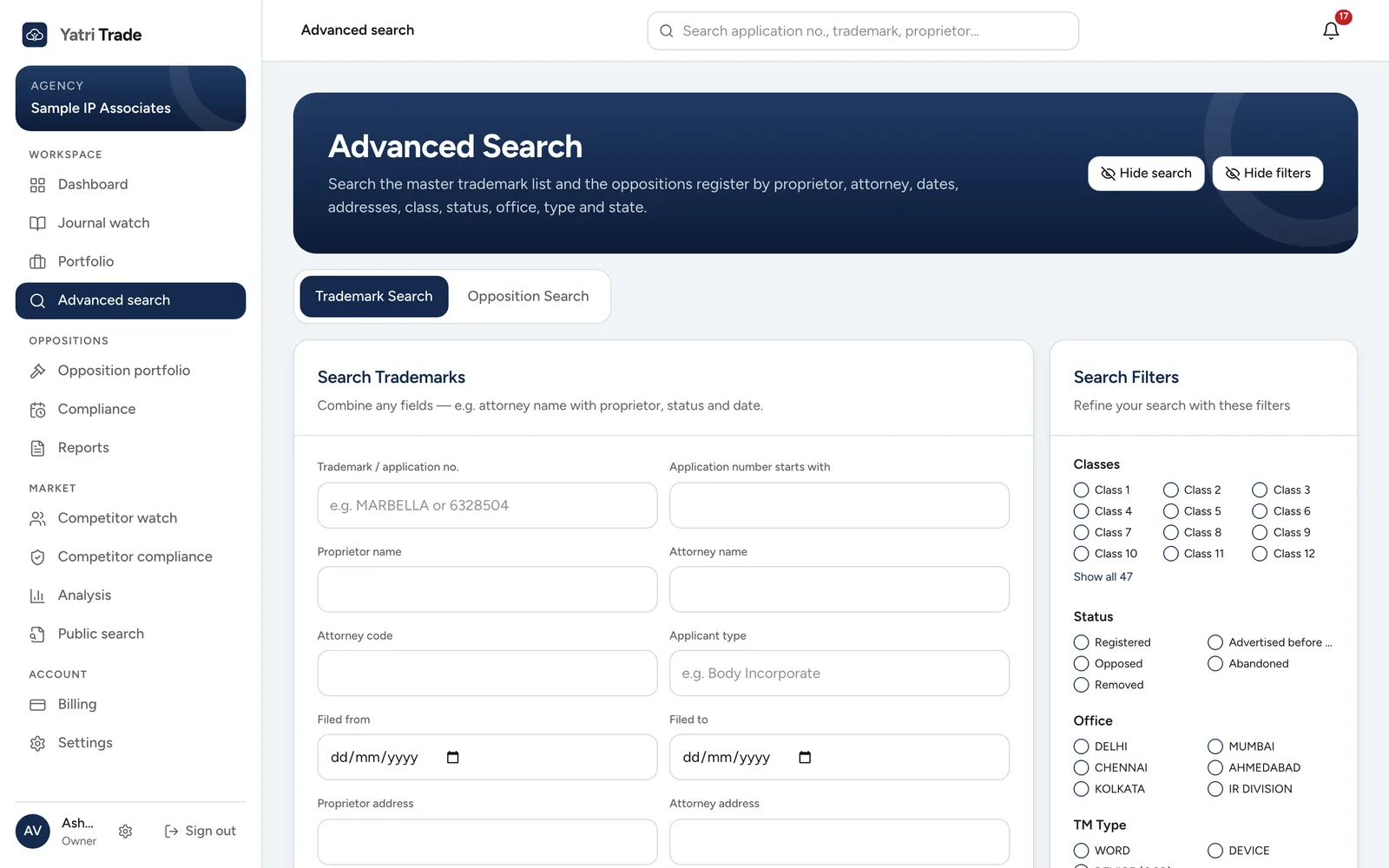Click the Attorney code field
The height and width of the screenshot is (868, 1389).
point(487,674)
